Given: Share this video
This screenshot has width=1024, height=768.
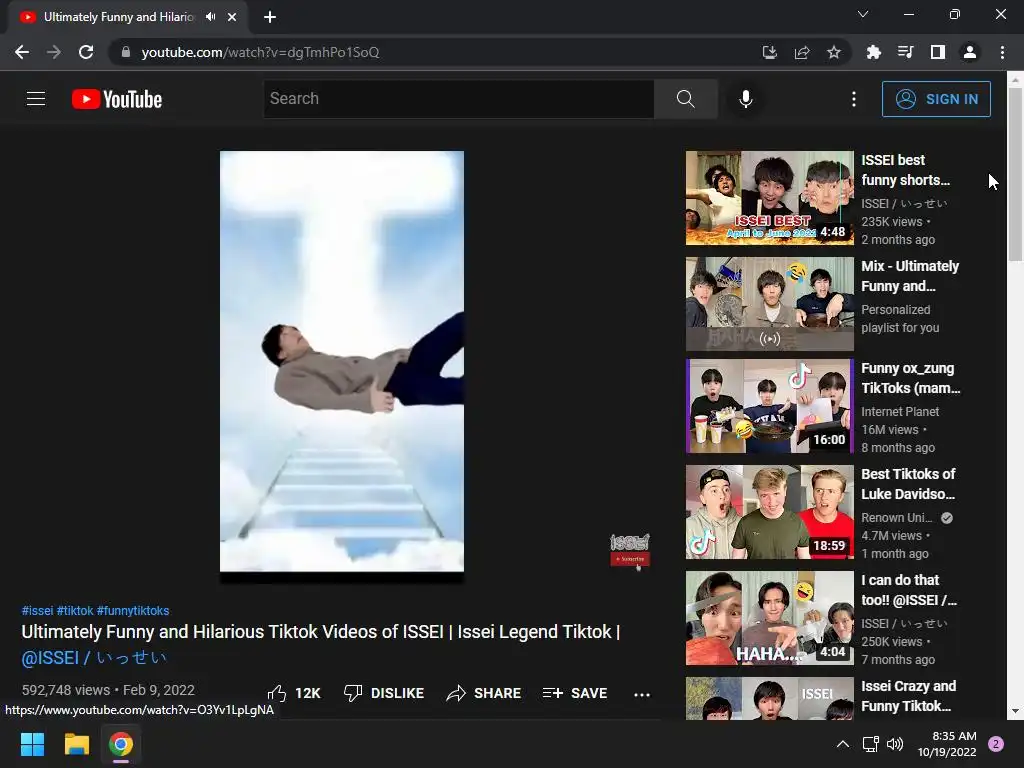Looking at the screenshot, I should (483, 693).
